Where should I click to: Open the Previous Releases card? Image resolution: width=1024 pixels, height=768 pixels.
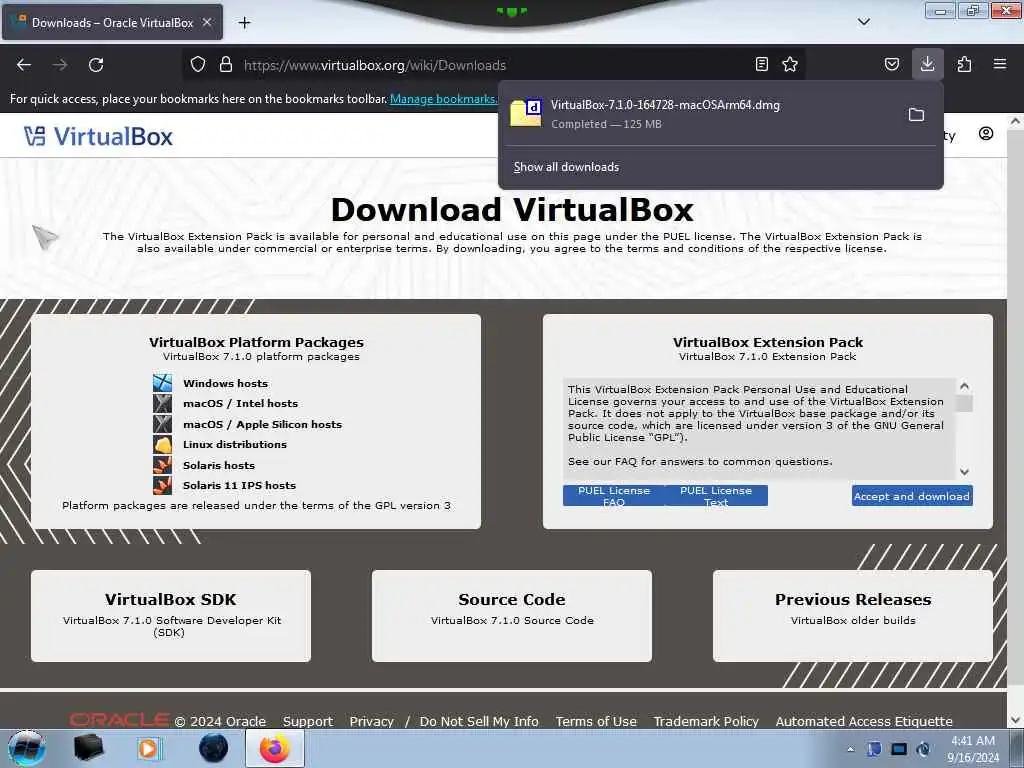(853, 616)
